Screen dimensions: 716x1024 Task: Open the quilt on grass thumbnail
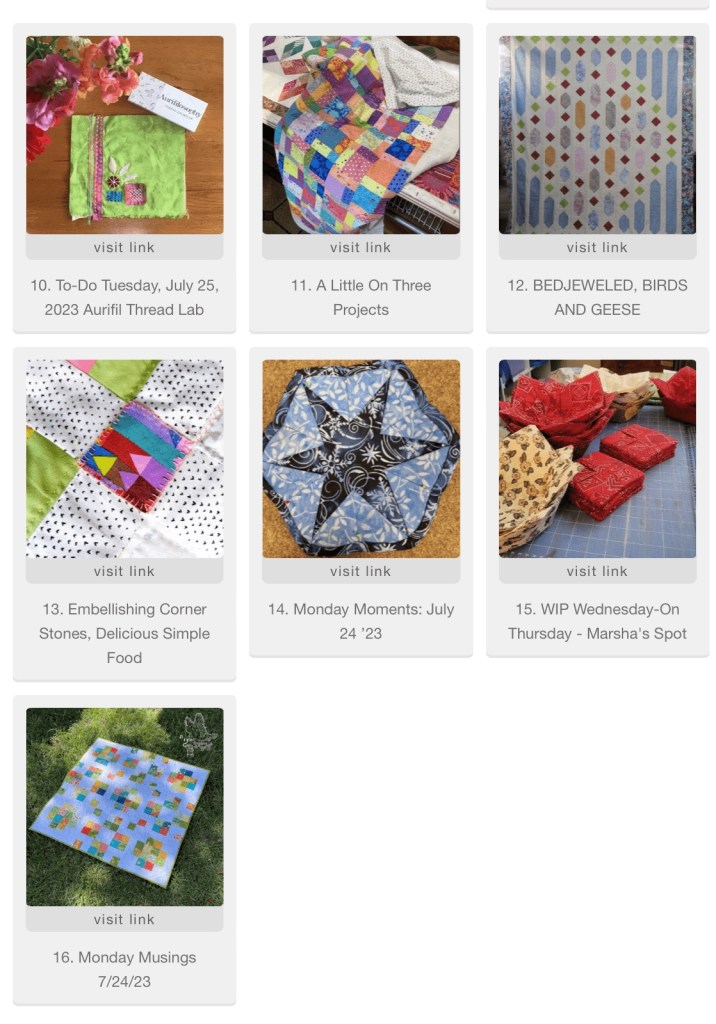click(x=124, y=807)
